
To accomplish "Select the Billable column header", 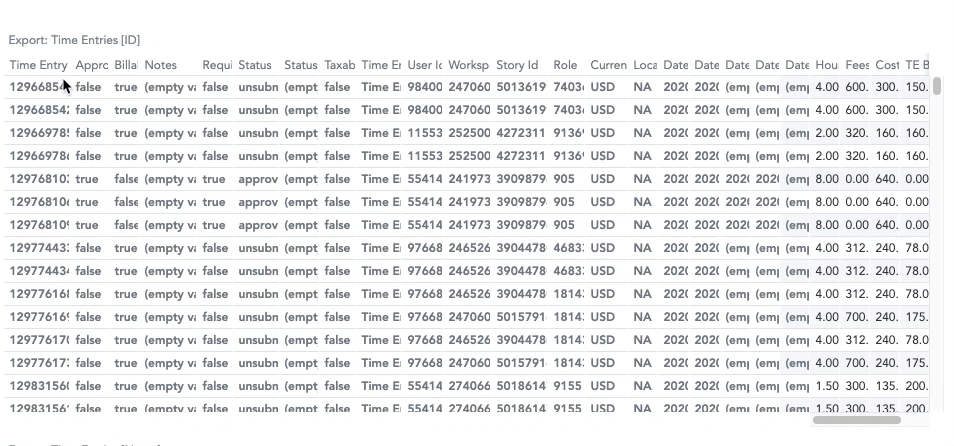I will coord(126,65).
